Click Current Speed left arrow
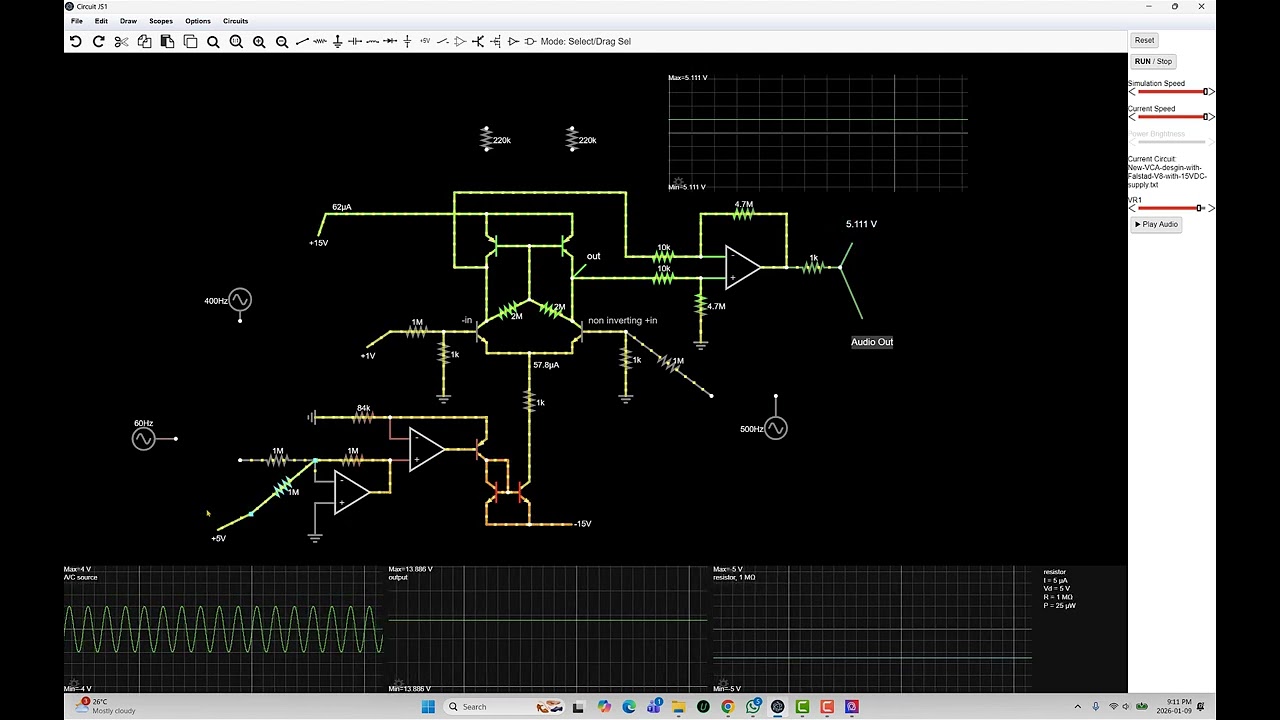 click(1132, 117)
